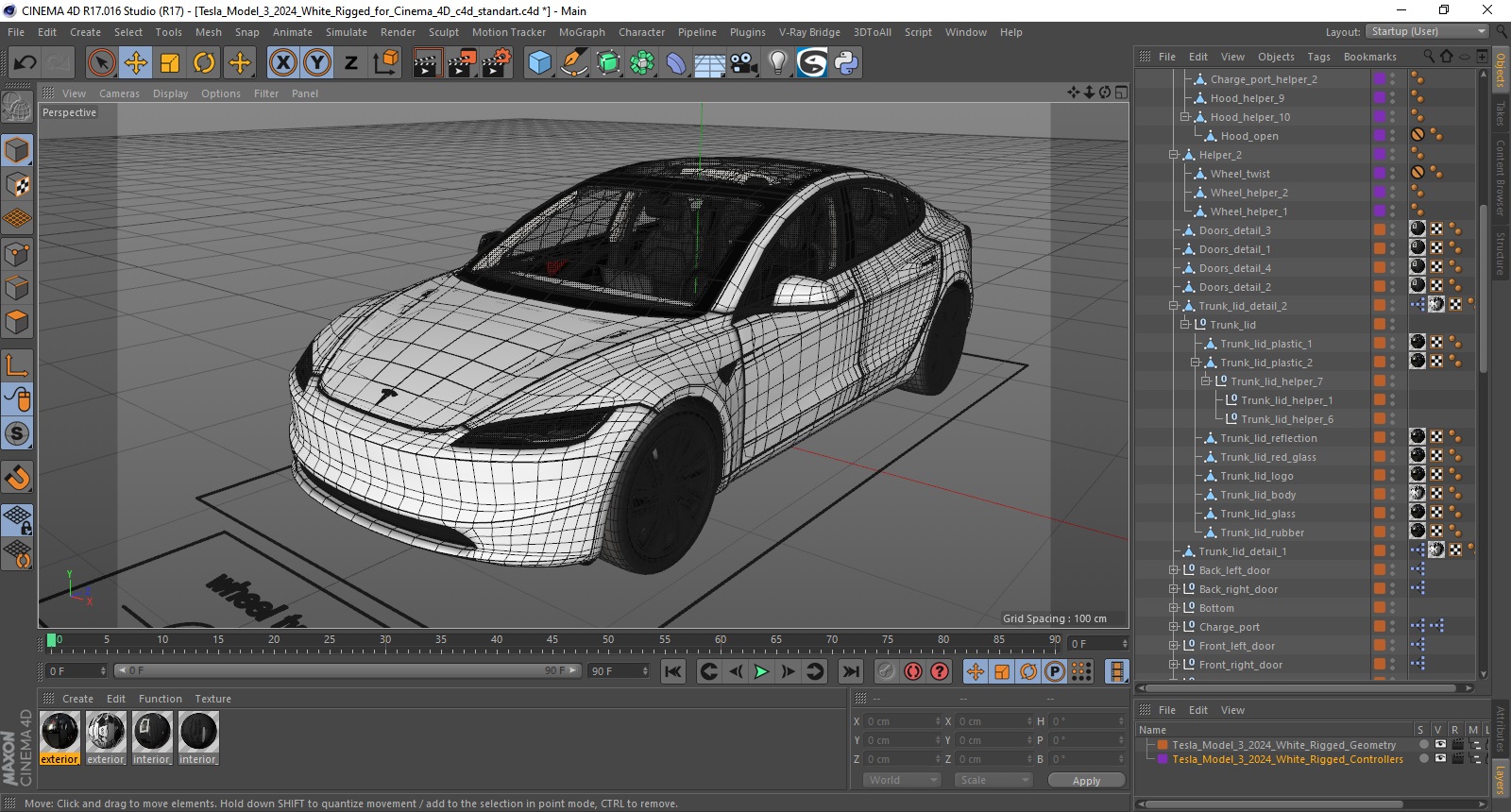Click the X position 0 cm field
Viewport: 1511px width, 812px height.
(903, 721)
